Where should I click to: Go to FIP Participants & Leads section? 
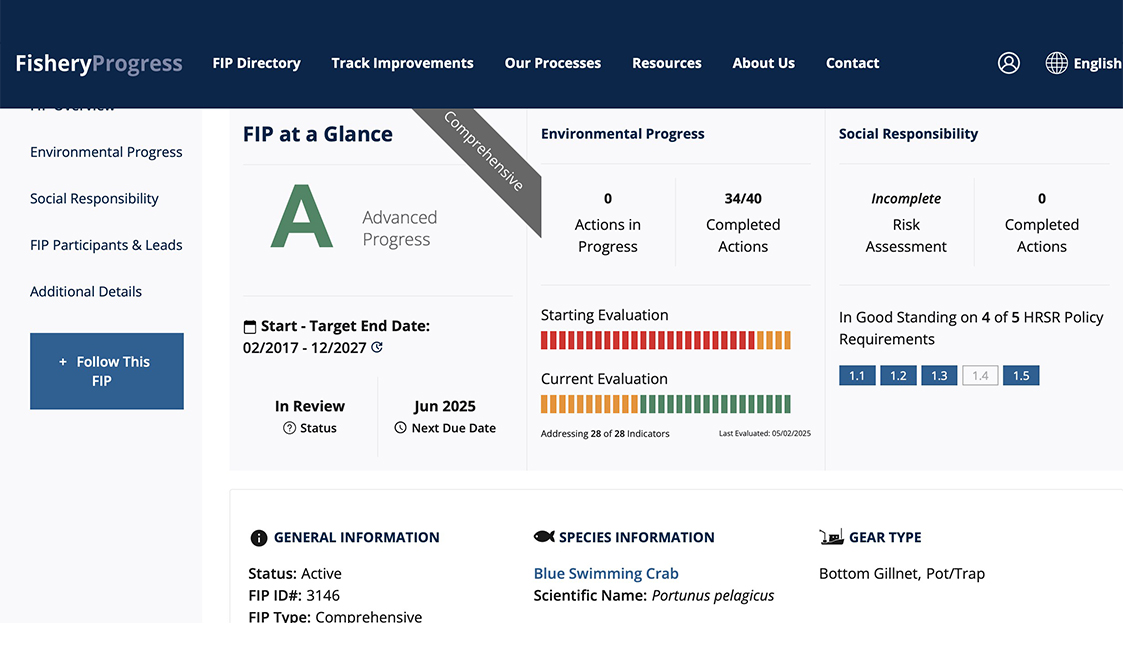(x=106, y=245)
